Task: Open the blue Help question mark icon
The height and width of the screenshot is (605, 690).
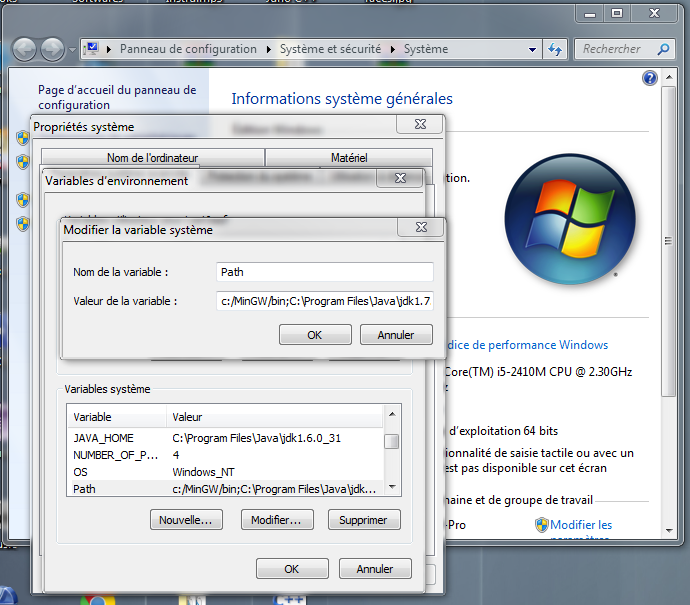Action: [x=650, y=78]
